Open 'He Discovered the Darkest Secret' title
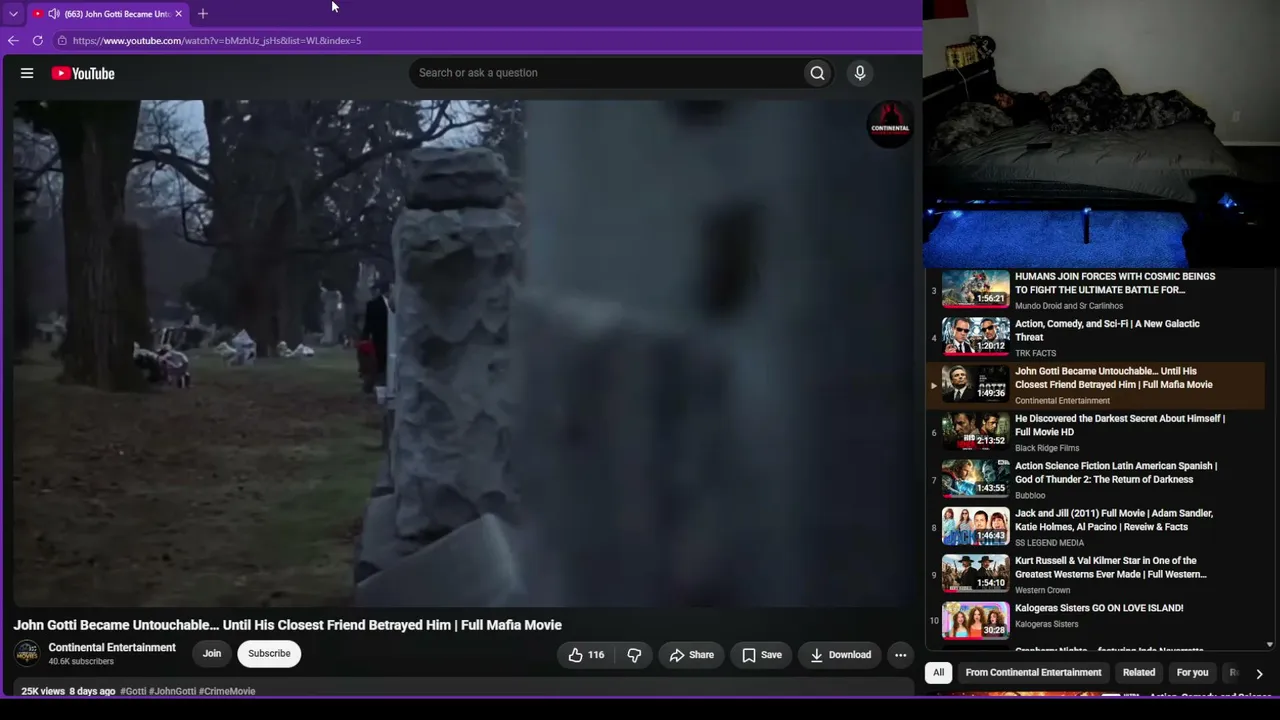Screen dimensions: 1280x720 1120,425
